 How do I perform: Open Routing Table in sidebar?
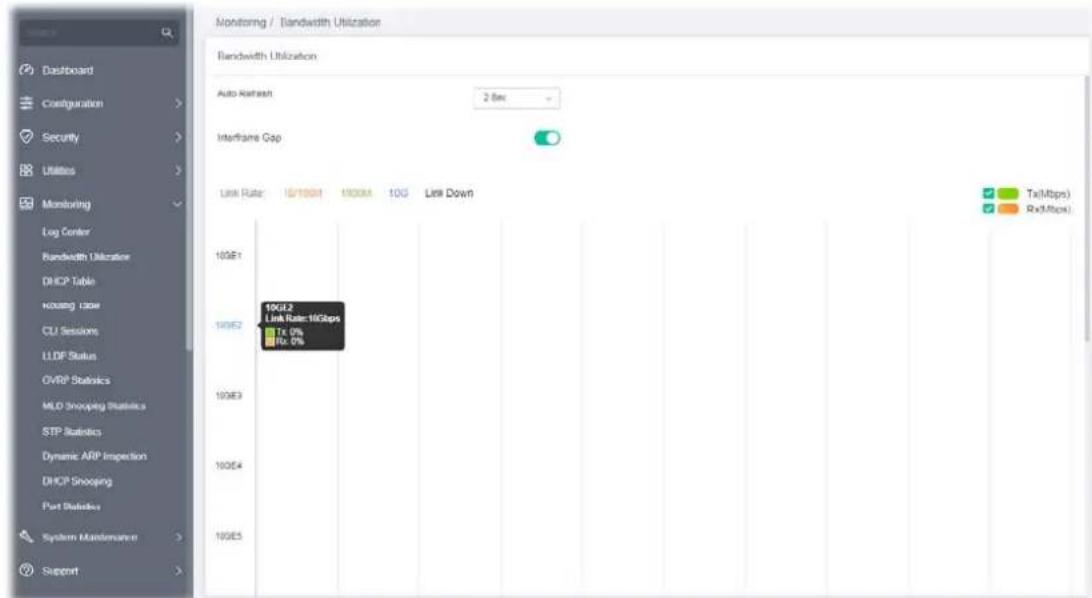point(71,306)
